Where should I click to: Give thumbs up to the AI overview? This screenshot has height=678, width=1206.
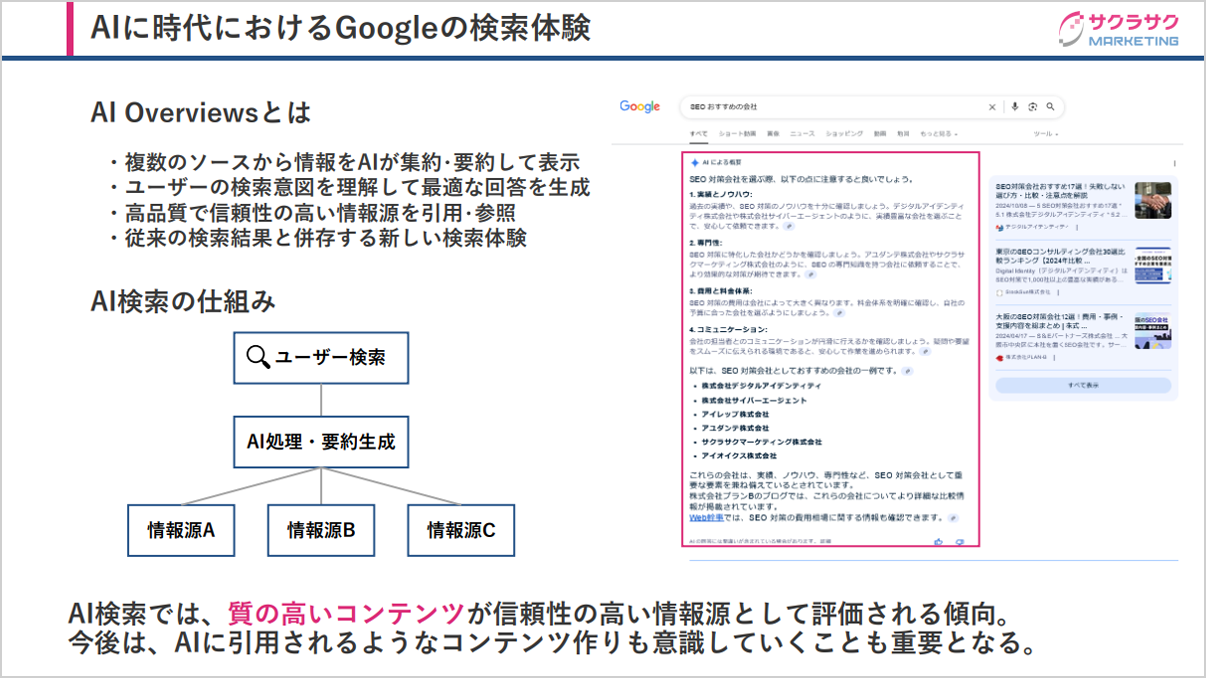click(x=938, y=542)
